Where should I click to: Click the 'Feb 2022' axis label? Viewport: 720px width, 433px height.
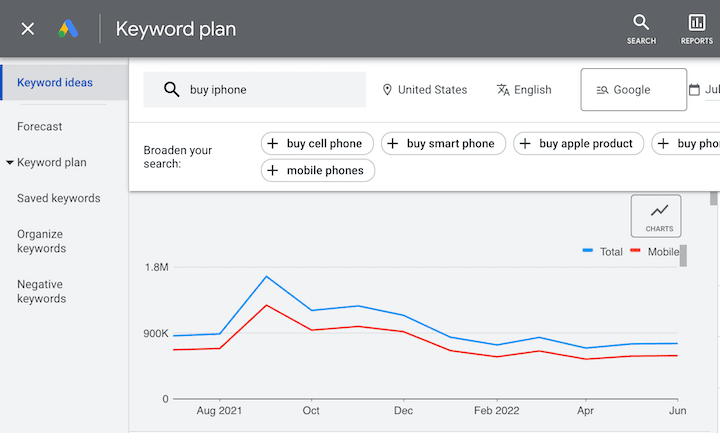tap(496, 411)
